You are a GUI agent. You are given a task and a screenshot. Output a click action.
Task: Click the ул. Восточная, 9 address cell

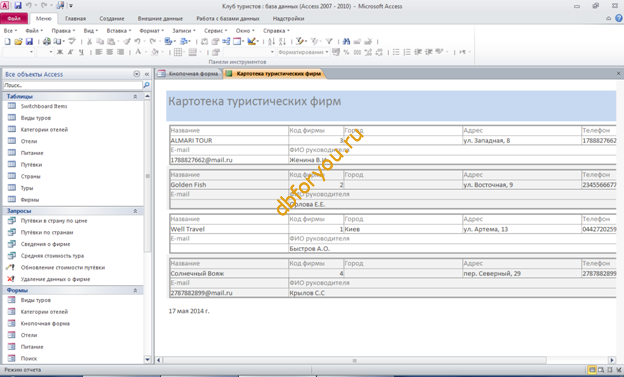pyautogui.click(x=522, y=185)
